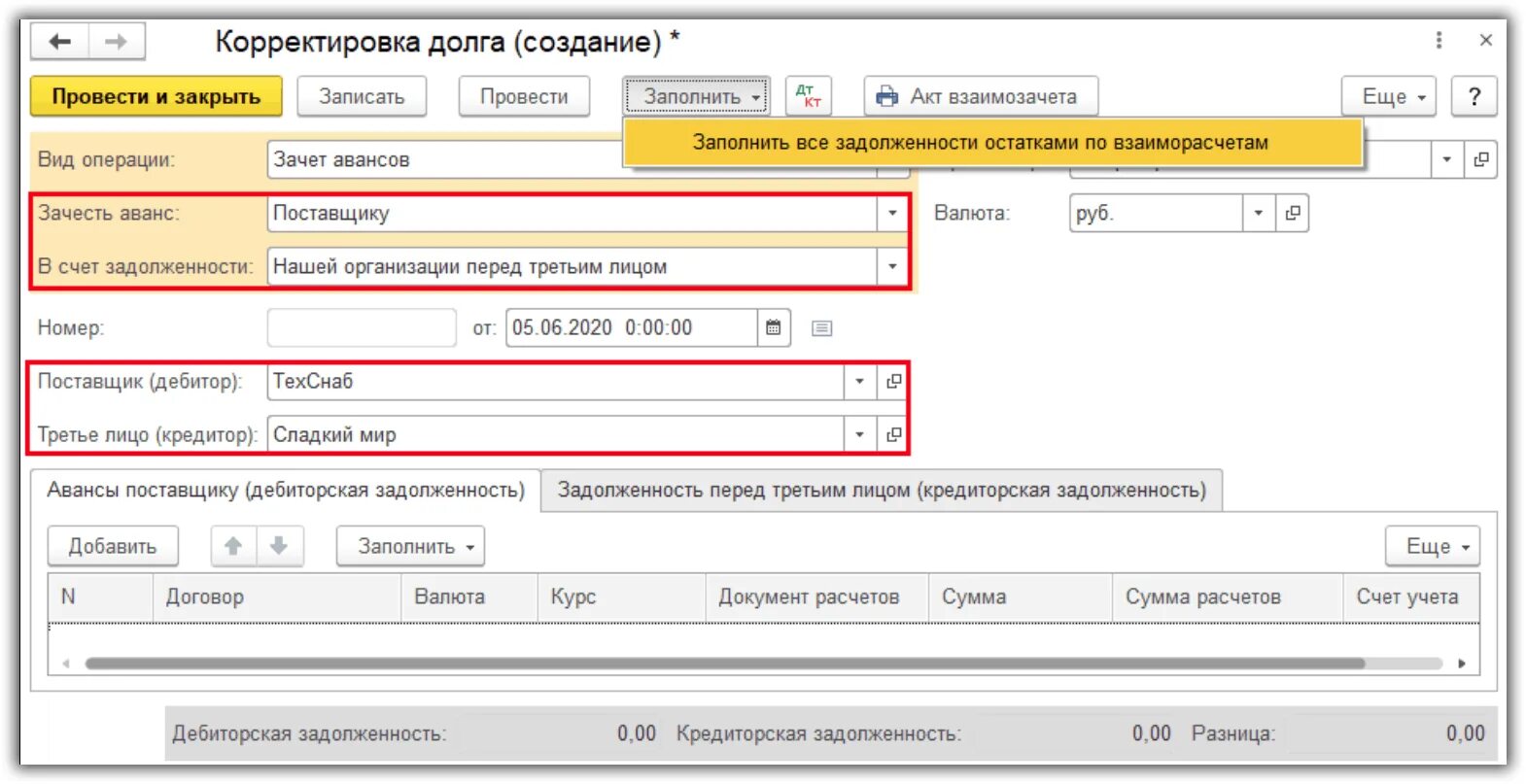Viewport: 1526px width, 784px height.
Task: Expand the Зачесть аванс dropdown arrow
Action: point(892,214)
